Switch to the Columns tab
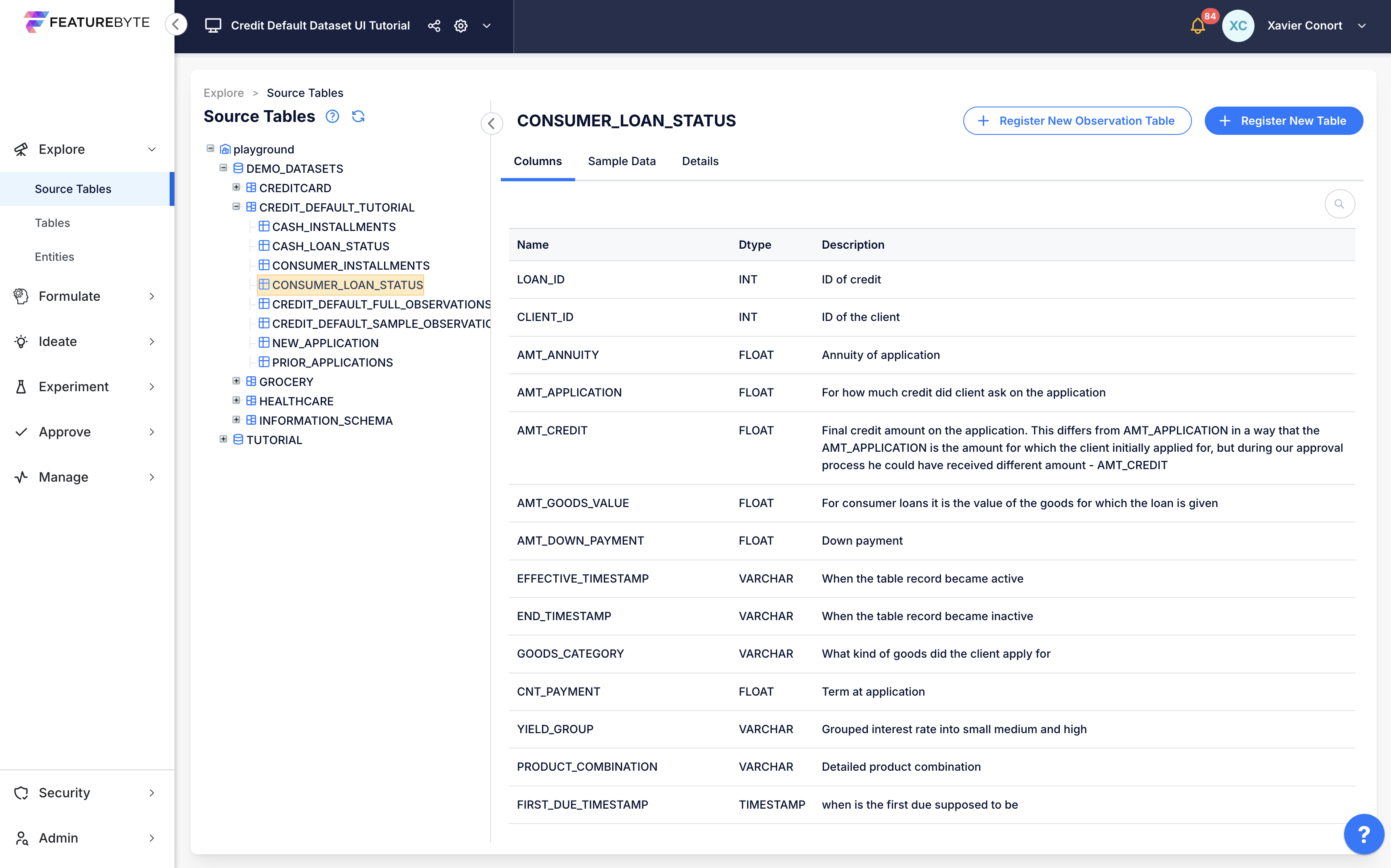The height and width of the screenshot is (868, 1391). pos(538,161)
